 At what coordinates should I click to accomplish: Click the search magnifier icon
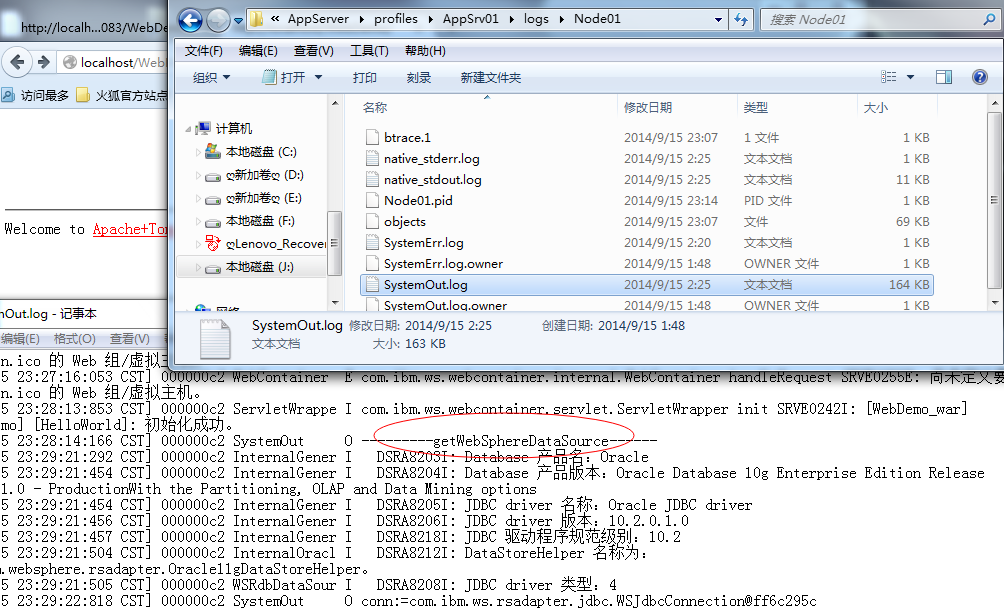989,20
